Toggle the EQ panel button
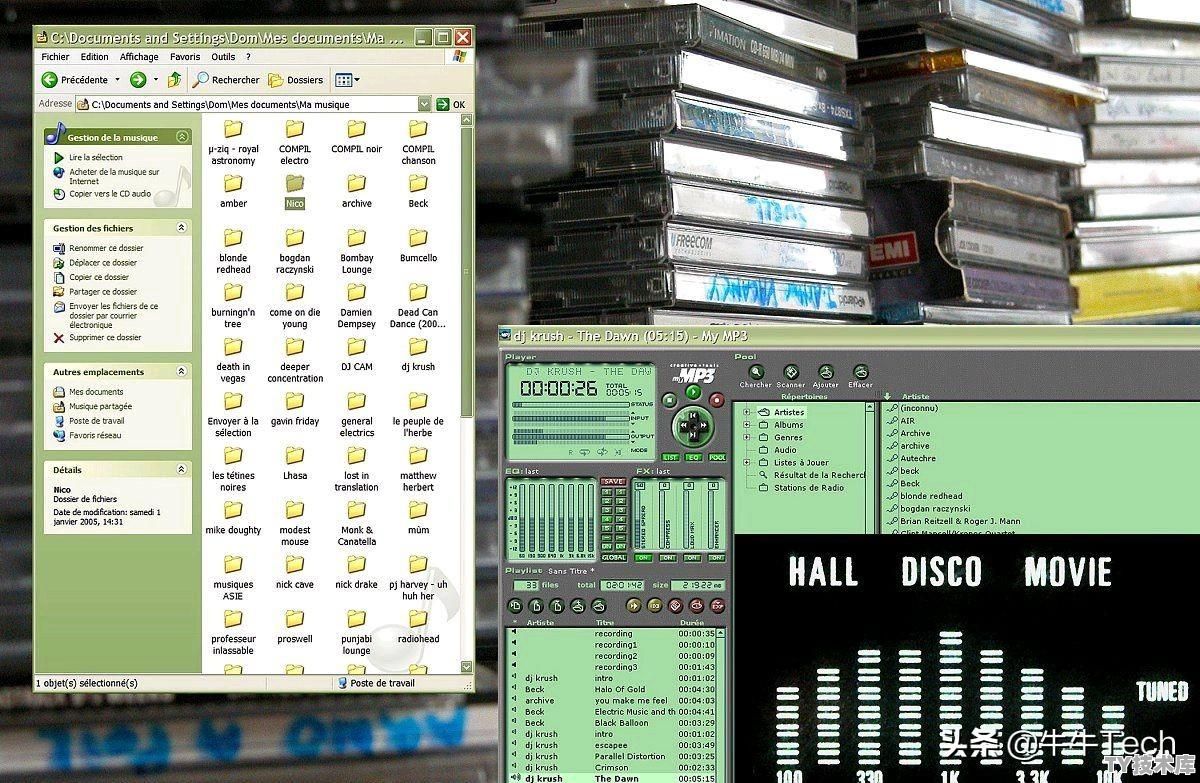This screenshot has height=783, width=1200. coord(693,457)
